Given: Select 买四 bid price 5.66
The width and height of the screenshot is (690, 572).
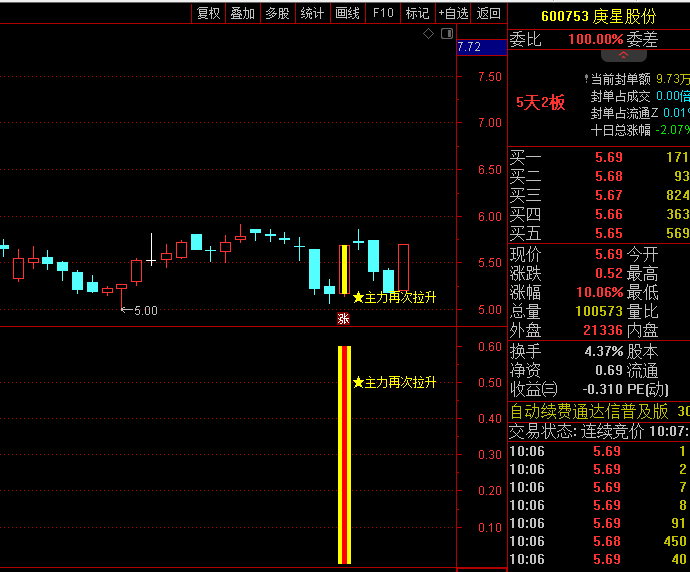Looking at the screenshot, I should point(609,214).
